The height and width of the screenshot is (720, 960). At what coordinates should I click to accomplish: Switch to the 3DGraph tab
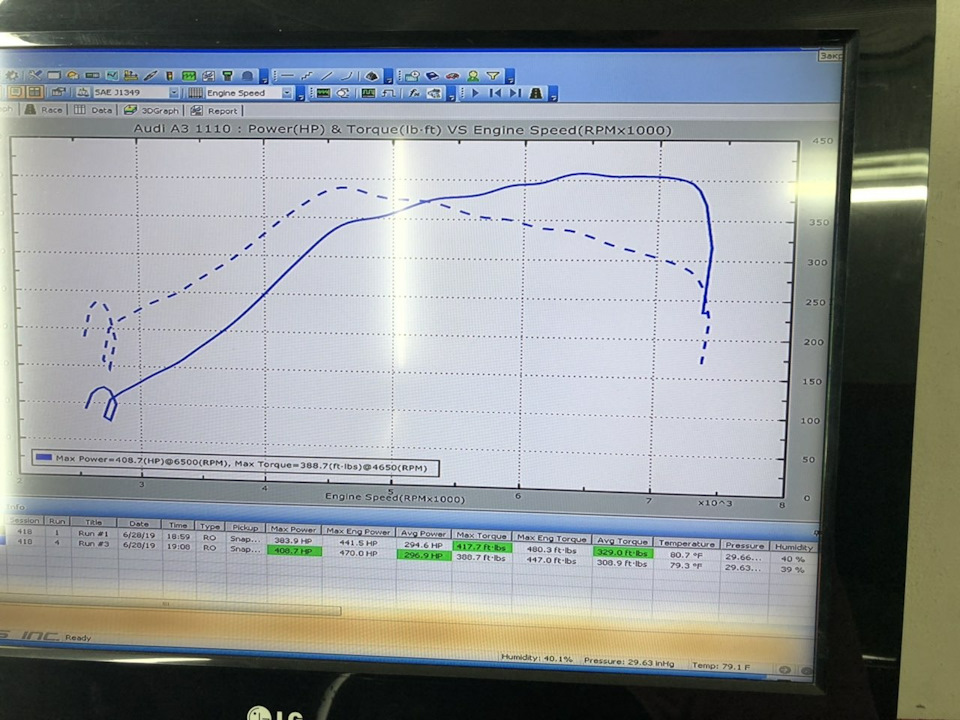[x=151, y=110]
